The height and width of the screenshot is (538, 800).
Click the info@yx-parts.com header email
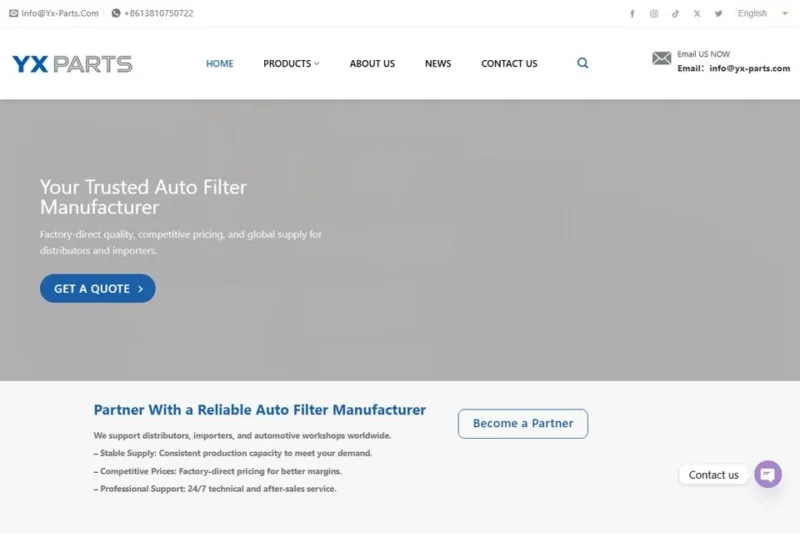(x=749, y=68)
